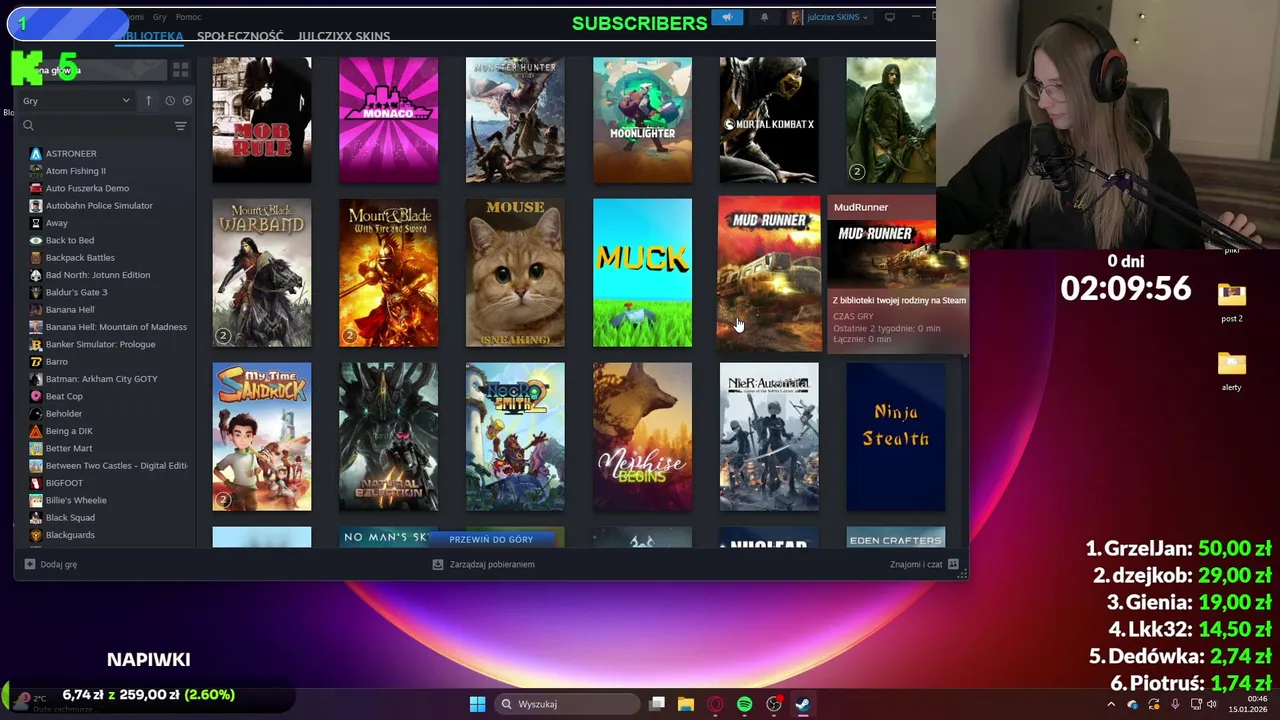1280x720 pixels.
Task: Open the Pomoc menu
Action: tap(188, 17)
